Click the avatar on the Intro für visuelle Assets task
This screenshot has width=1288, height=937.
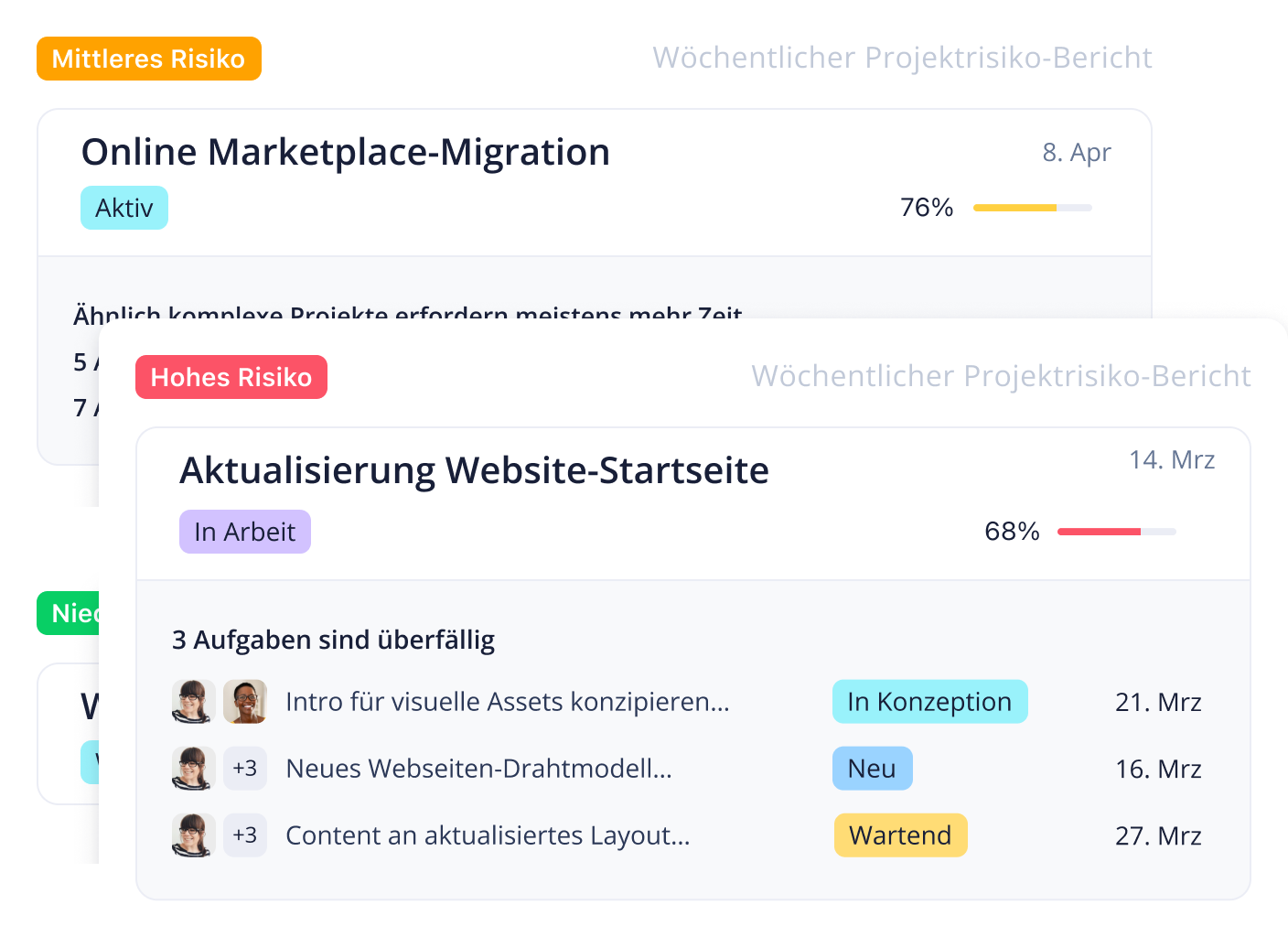(x=193, y=702)
